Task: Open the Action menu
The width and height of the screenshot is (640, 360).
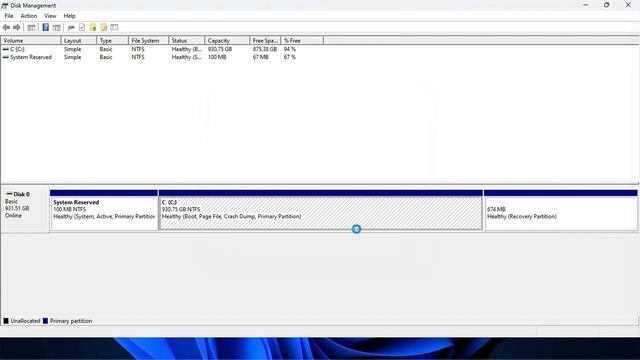Action: click(29, 16)
